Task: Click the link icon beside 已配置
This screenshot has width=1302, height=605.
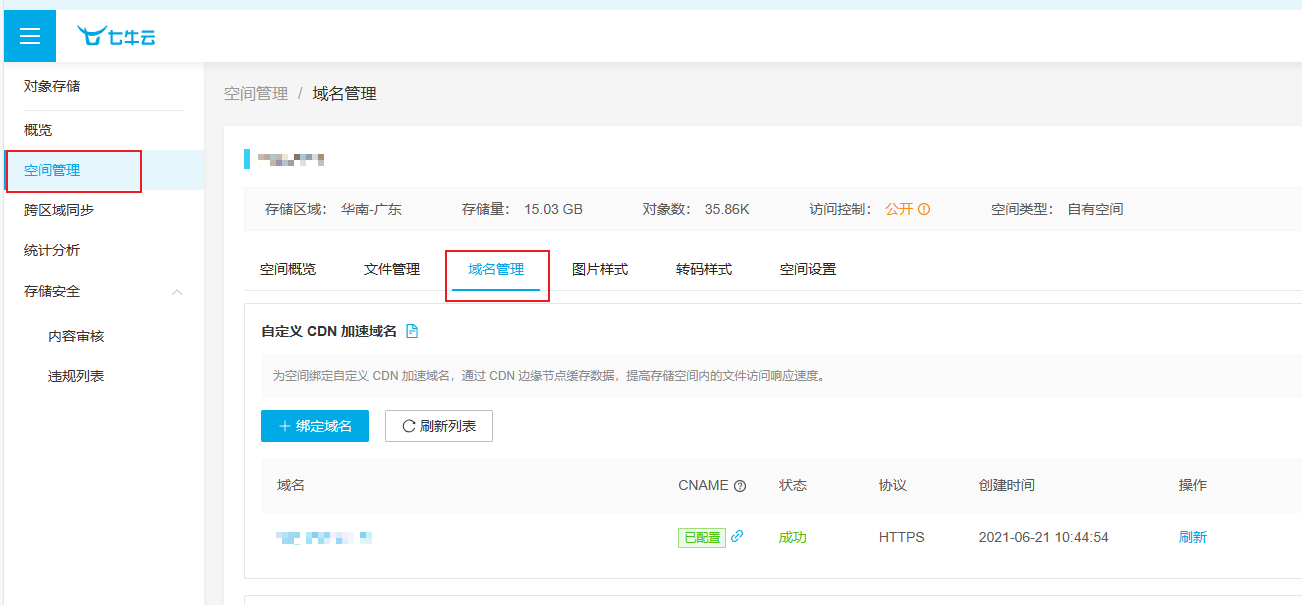Action: [x=737, y=536]
